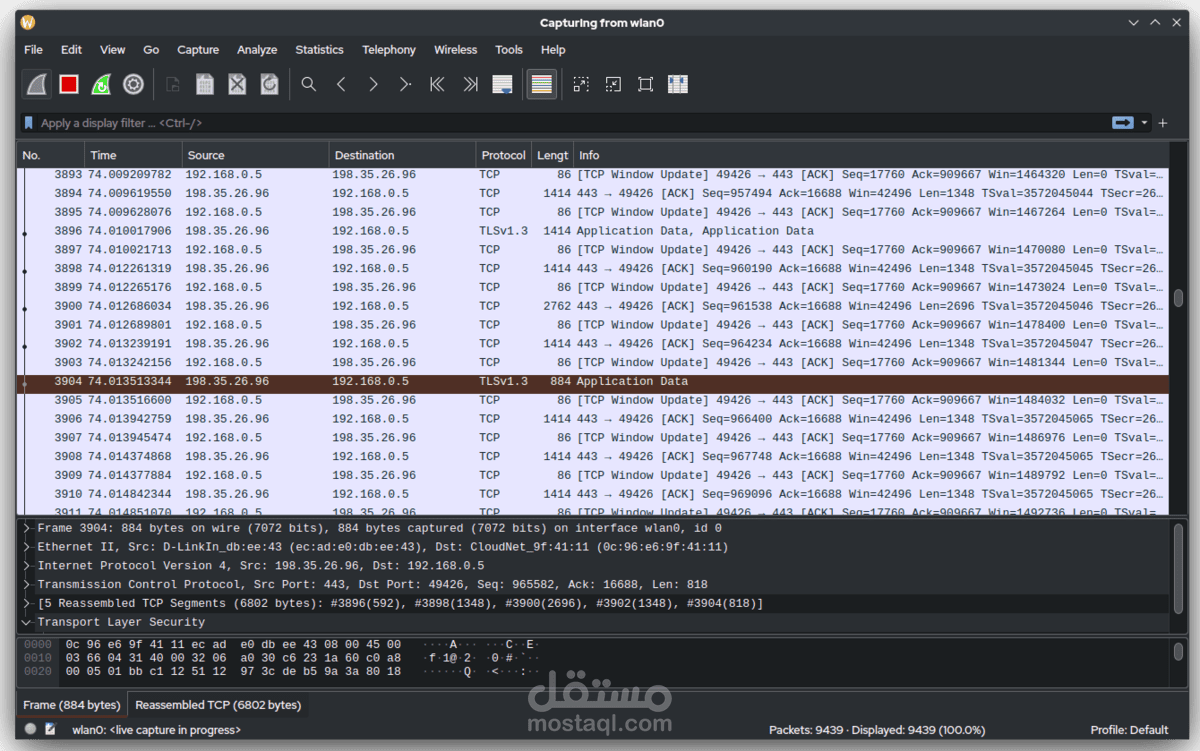Viewport: 1200px width, 751px height.
Task: Expand the Ethernet II details row
Action: coord(27,547)
